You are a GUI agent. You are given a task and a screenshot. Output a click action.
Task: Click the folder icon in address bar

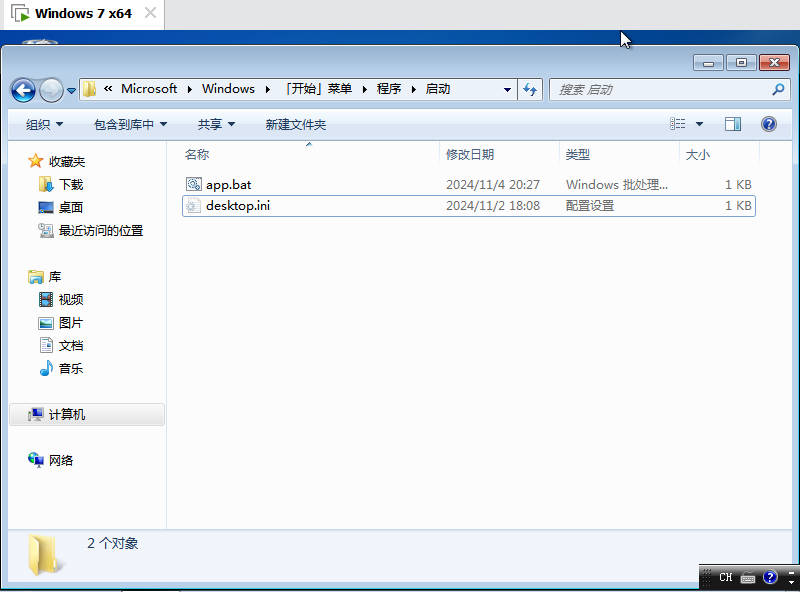coord(89,89)
